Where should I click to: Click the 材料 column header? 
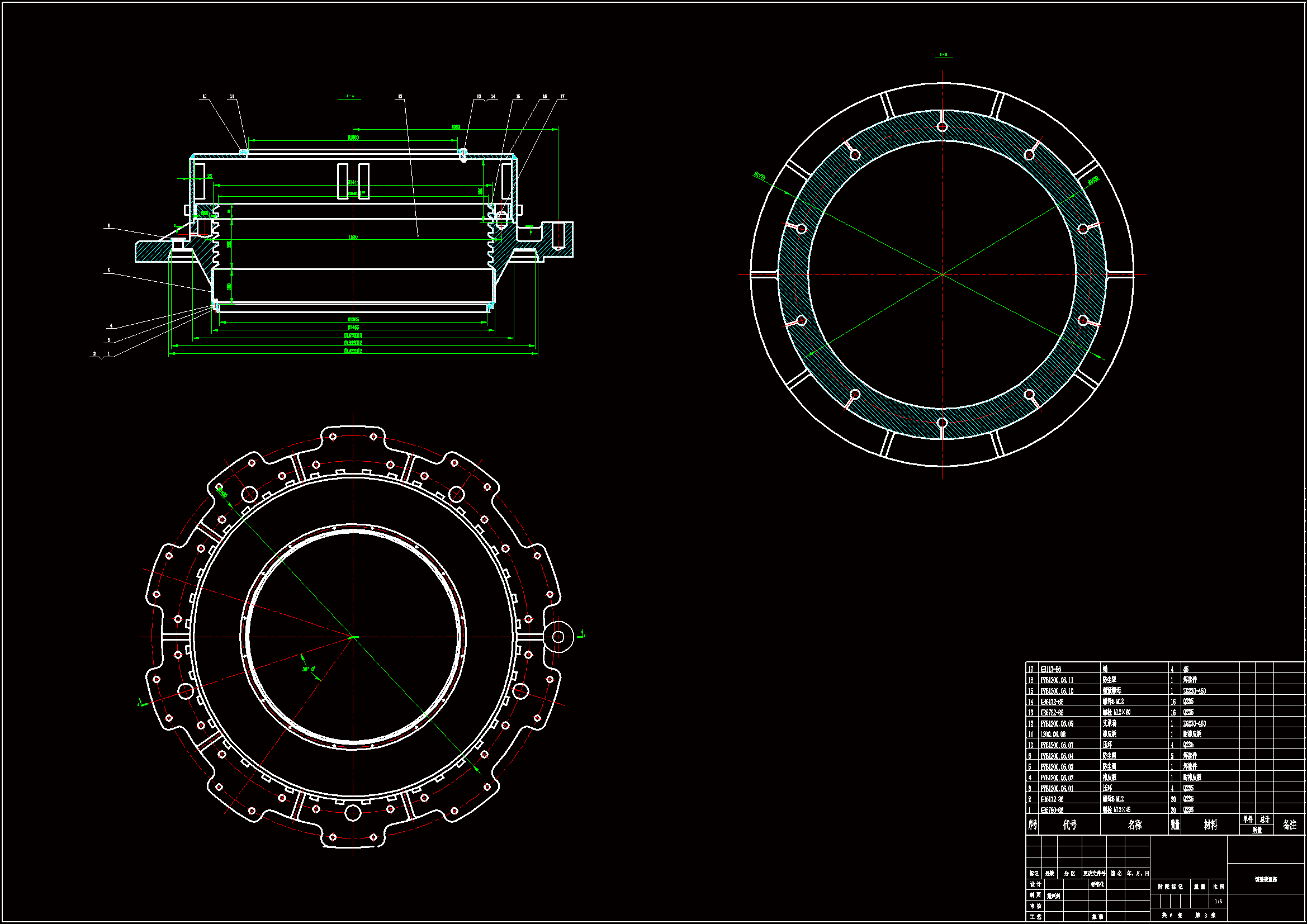click(1210, 825)
